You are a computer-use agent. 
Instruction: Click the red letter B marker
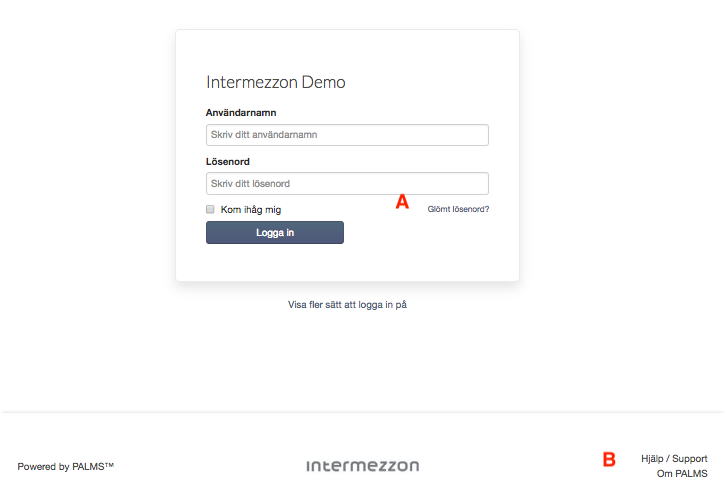point(609,459)
